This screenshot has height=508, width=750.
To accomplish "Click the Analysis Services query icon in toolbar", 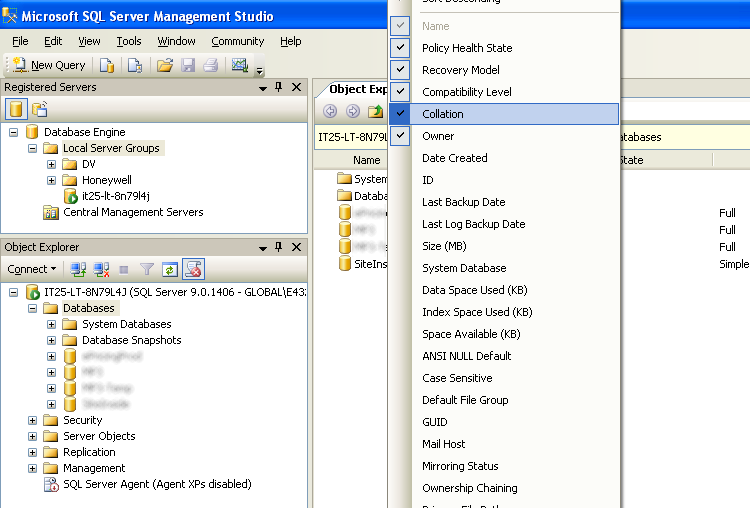I will point(135,65).
